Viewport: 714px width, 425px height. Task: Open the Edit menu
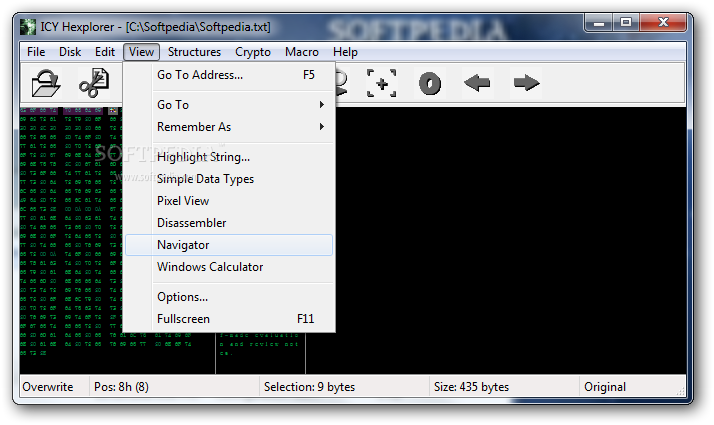pos(105,52)
